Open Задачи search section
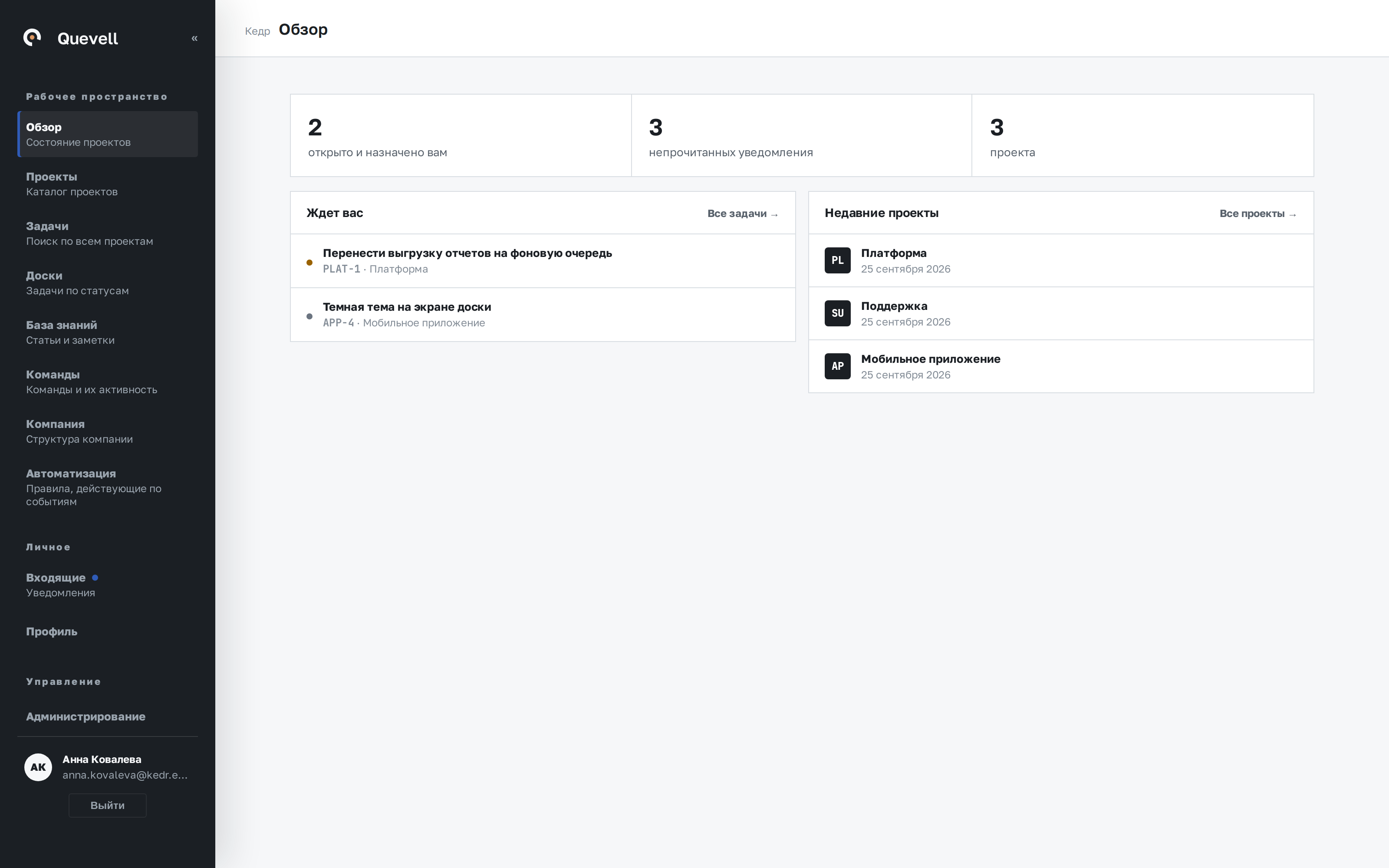 [108, 233]
